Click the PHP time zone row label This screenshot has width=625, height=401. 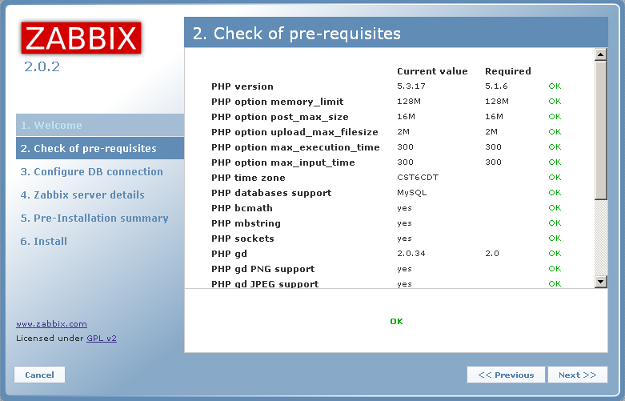coord(249,177)
